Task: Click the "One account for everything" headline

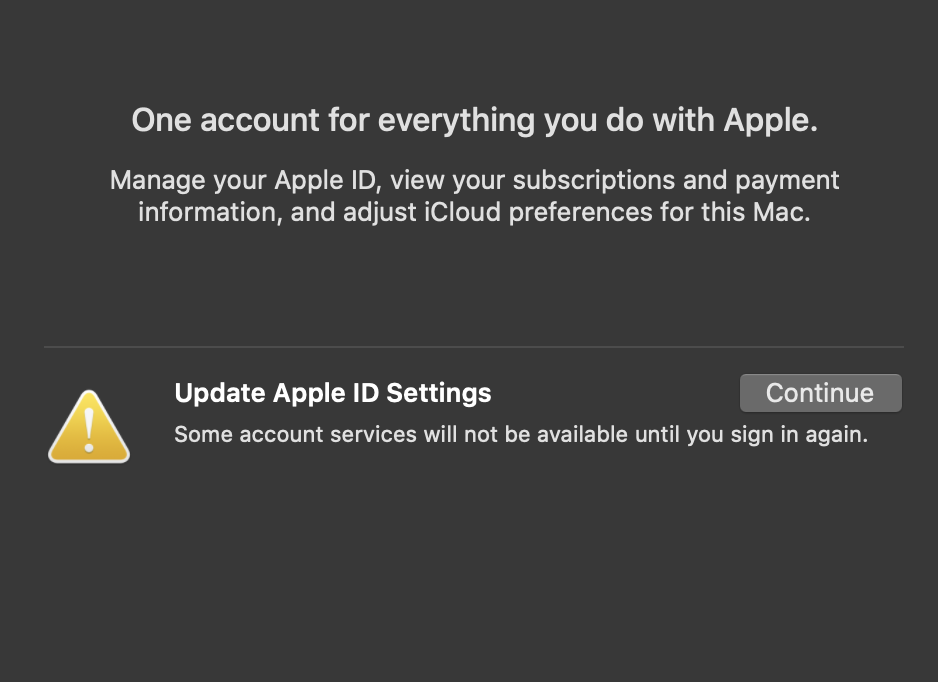Action: tap(475, 121)
